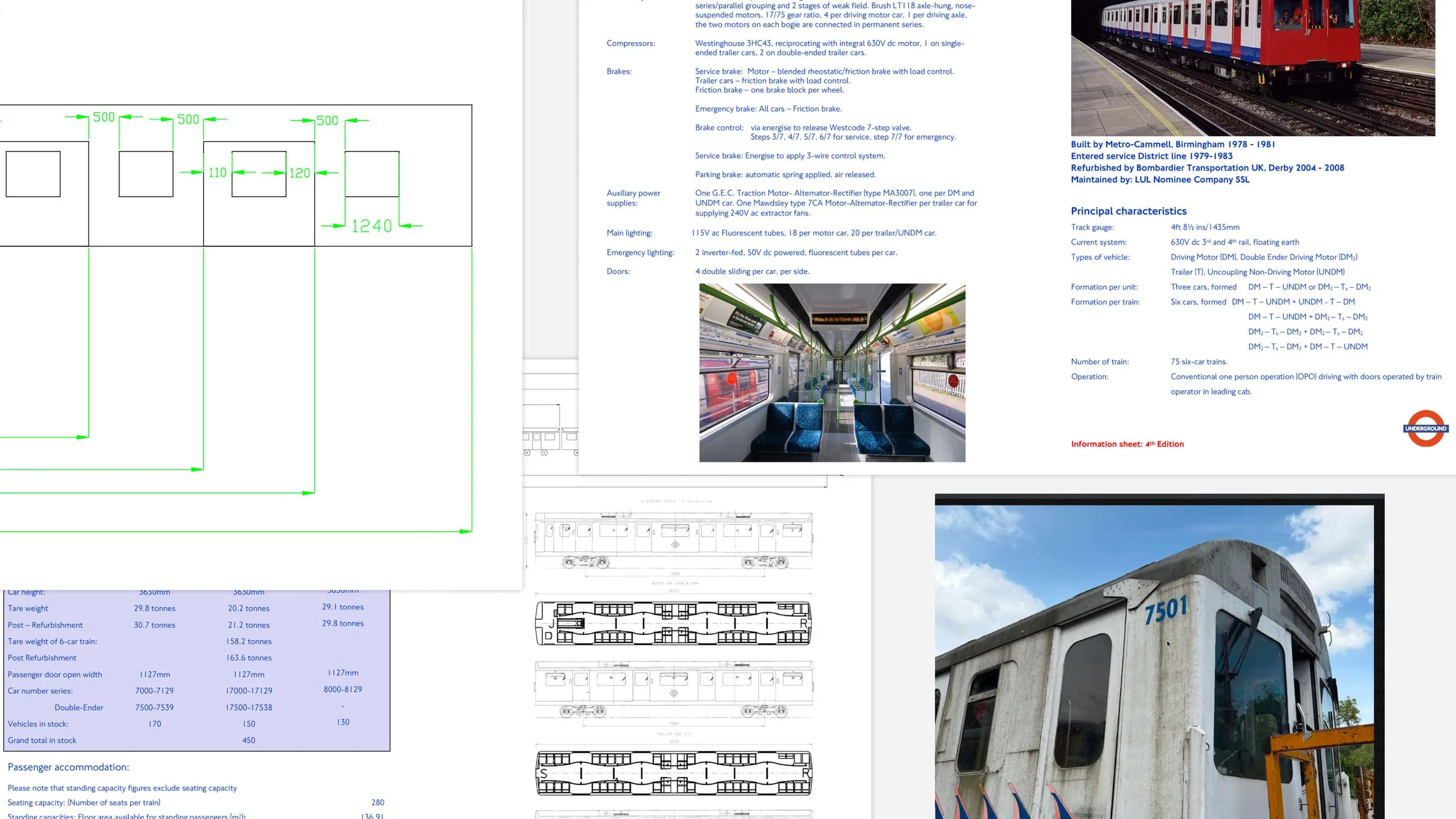Select the 'Compressors:' label
1456x819 pixels.
(631, 43)
